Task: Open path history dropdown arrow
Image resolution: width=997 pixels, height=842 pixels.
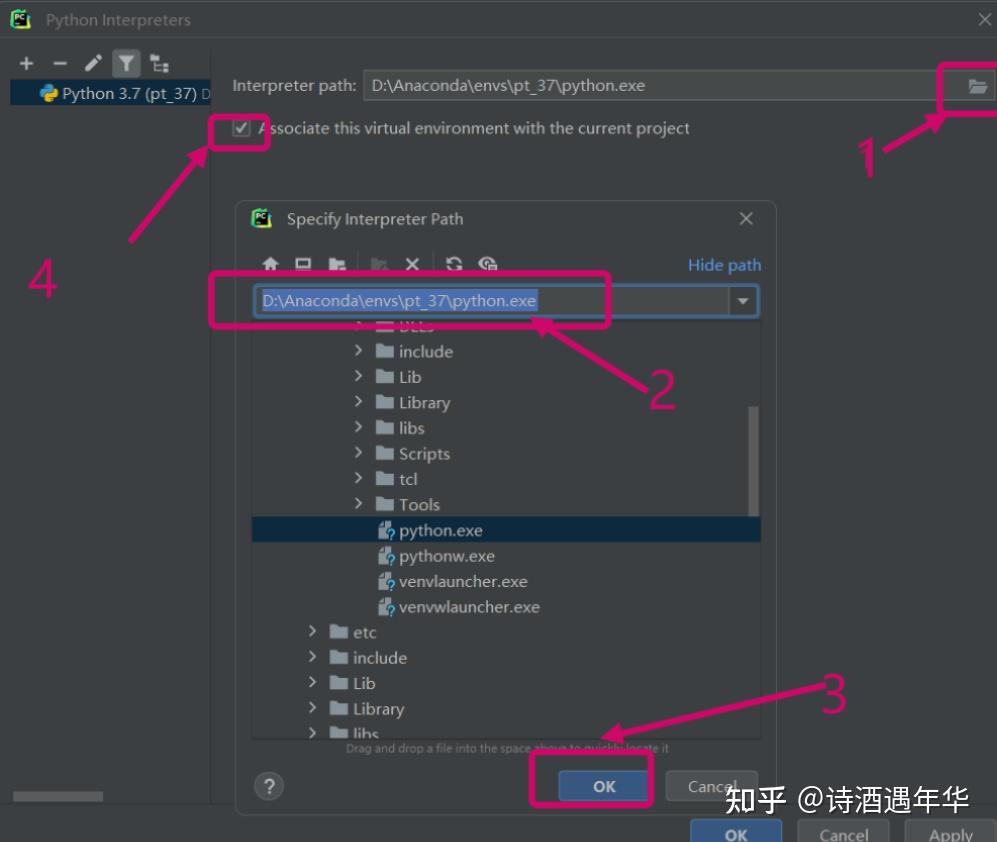Action: pos(743,301)
